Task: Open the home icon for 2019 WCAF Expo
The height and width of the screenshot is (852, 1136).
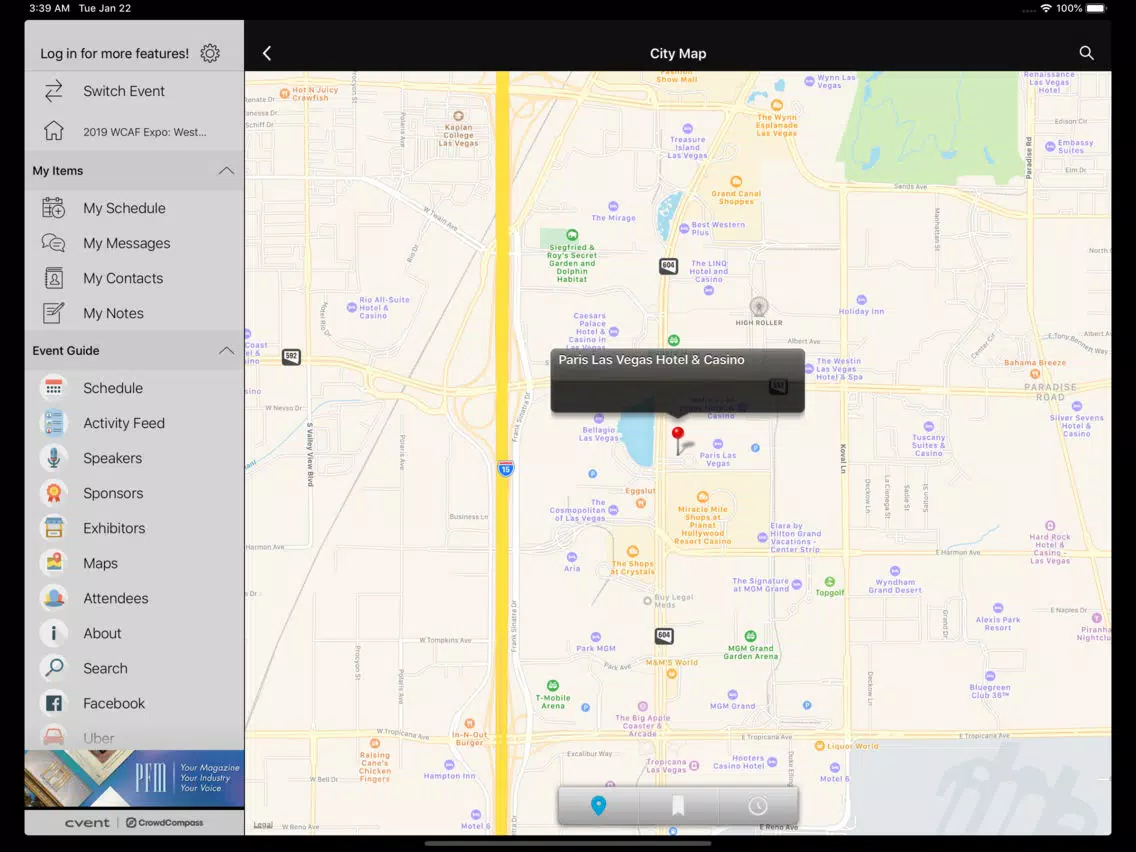Action: (54, 131)
